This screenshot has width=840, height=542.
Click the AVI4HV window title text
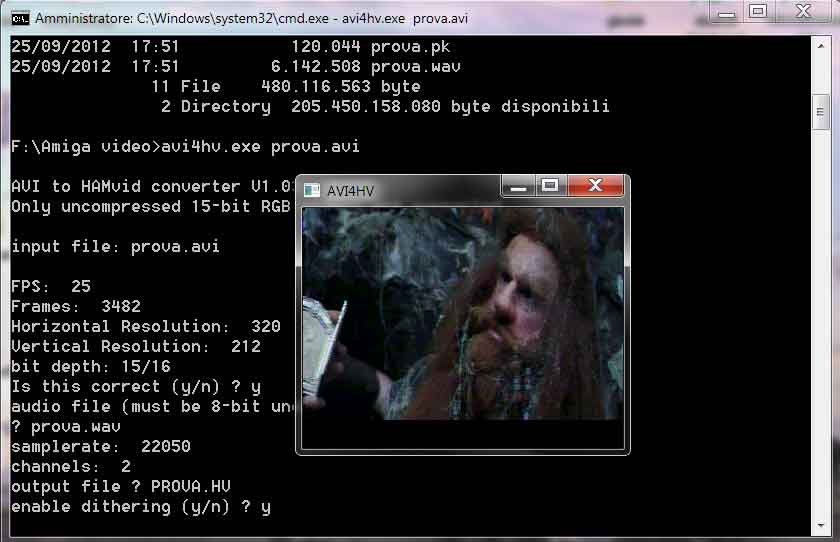click(x=350, y=191)
